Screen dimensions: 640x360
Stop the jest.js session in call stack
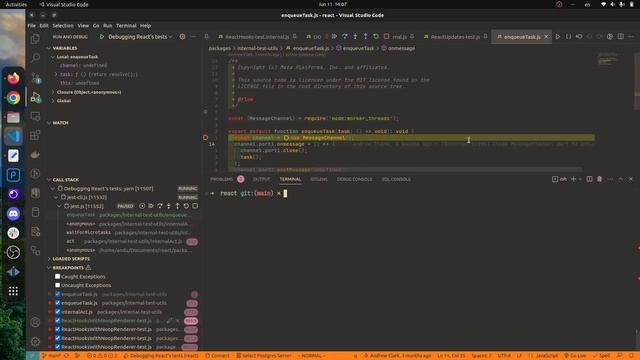coord(195,206)
